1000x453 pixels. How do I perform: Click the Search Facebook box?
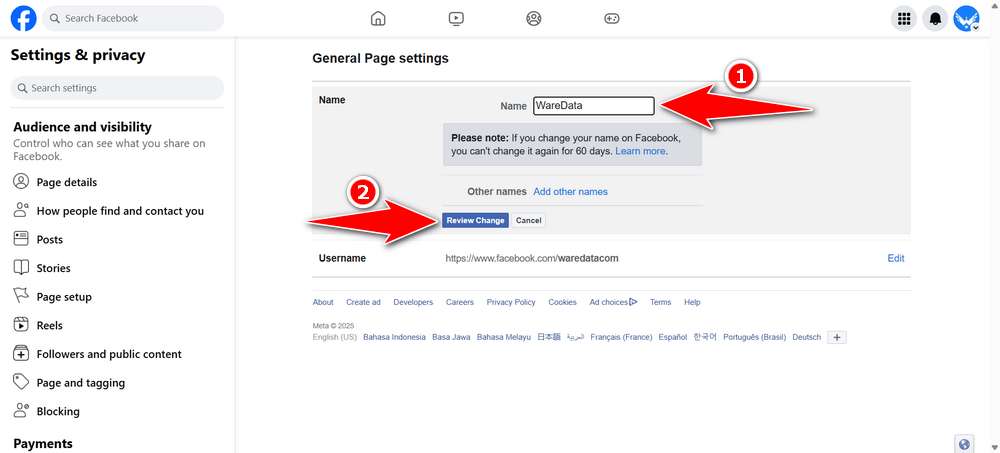133,19
